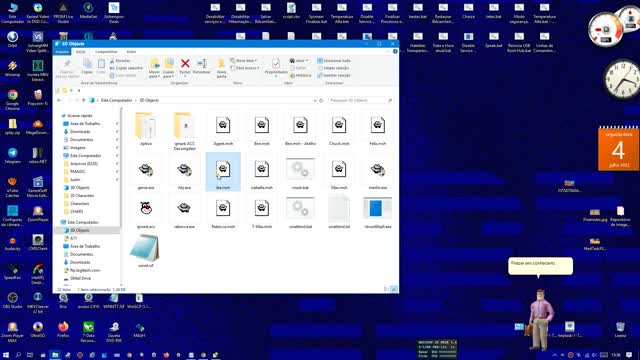Click the Selecionar tudo button

pos(334,60)
